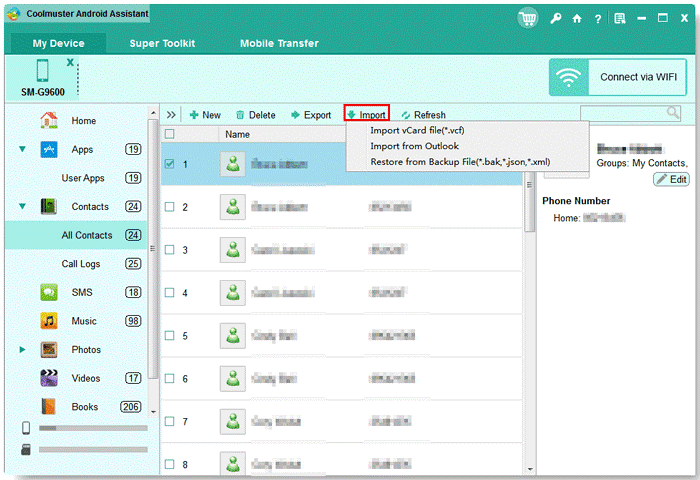The height and width of the screenshot is (480, 700).
Task: Click the Edit button for contact
Action: coord(671,179)
